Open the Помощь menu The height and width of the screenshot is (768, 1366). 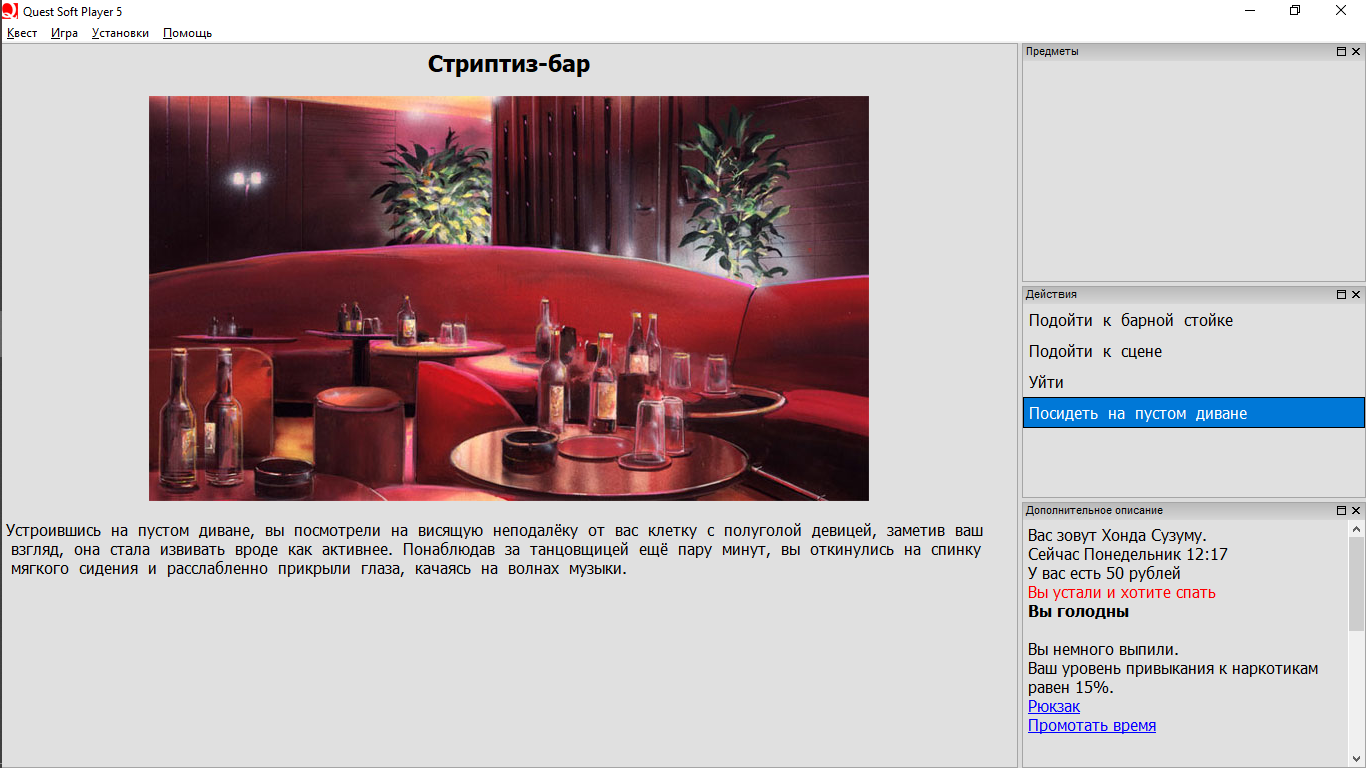187,33
